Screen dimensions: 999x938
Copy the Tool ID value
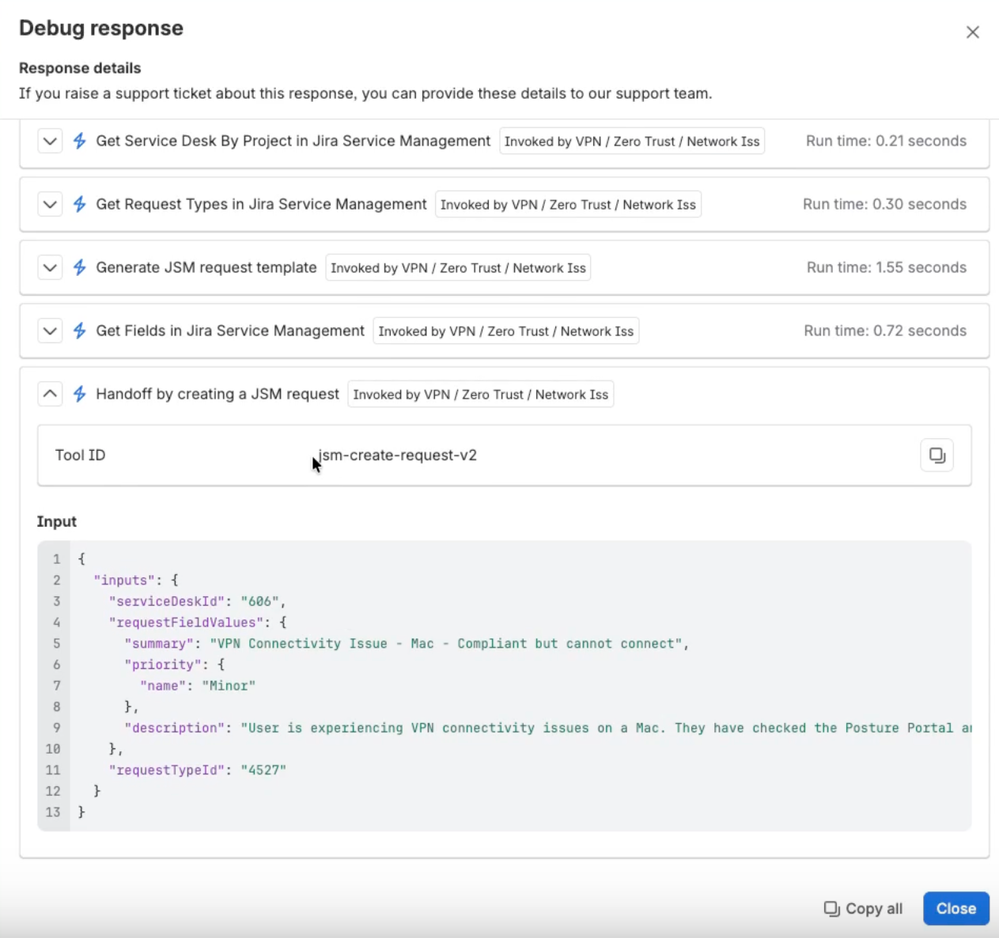pos(937,455)
